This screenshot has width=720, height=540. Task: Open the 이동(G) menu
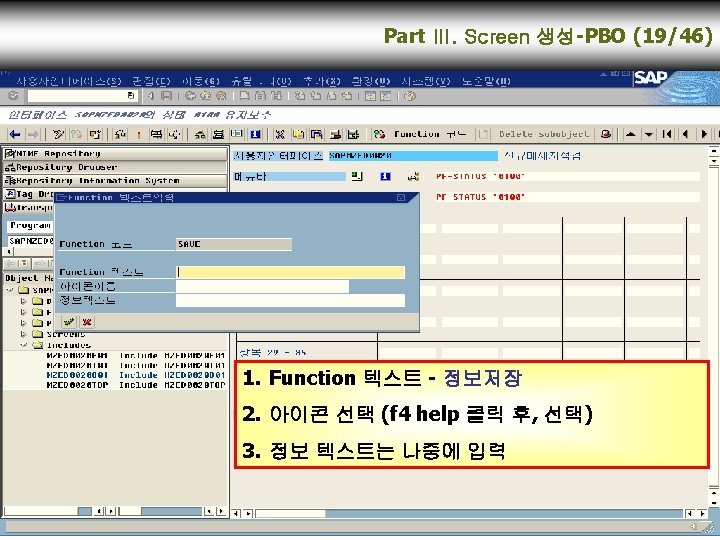click(201, 81)
